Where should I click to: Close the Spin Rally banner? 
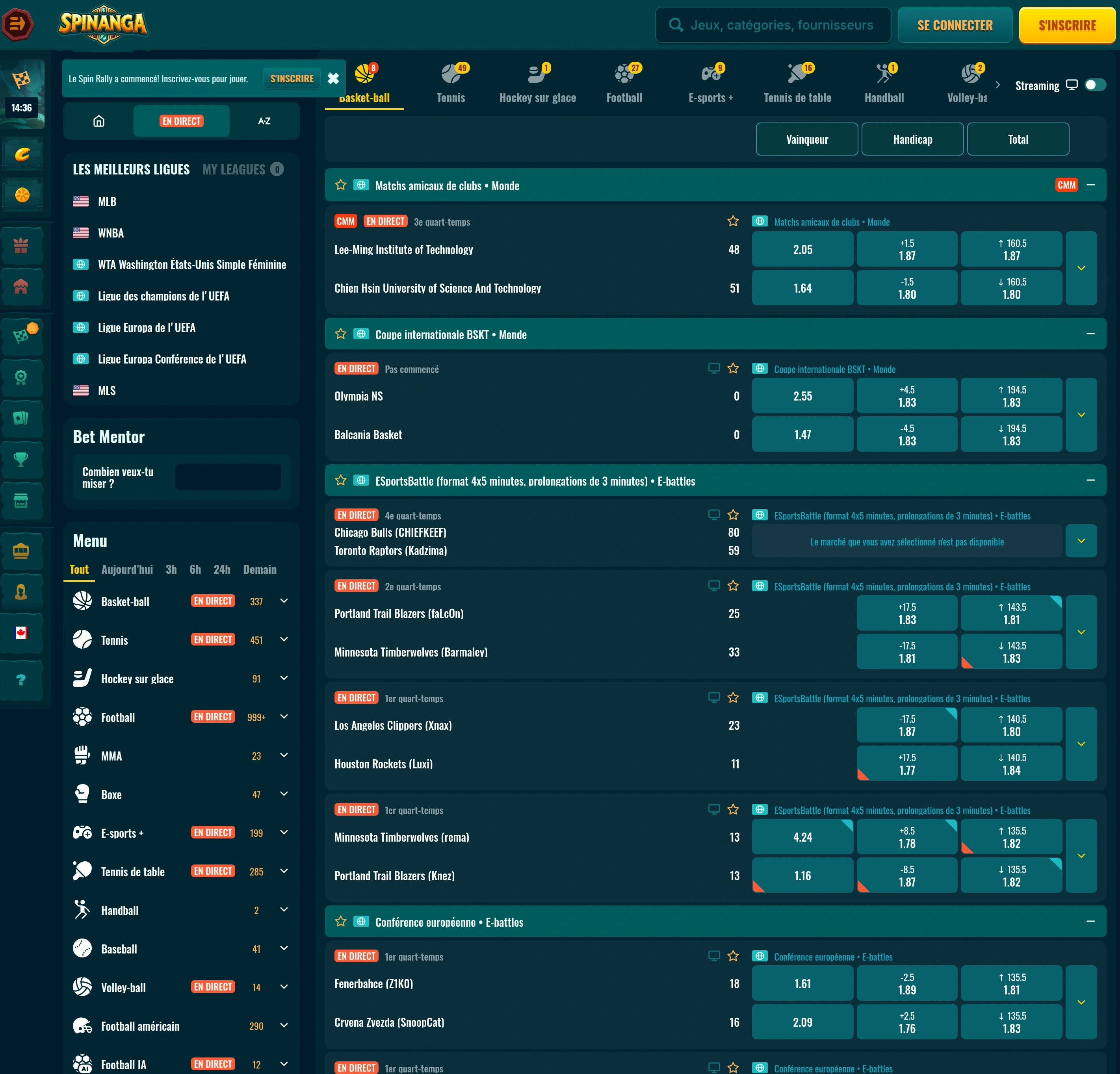pos(333,79)
